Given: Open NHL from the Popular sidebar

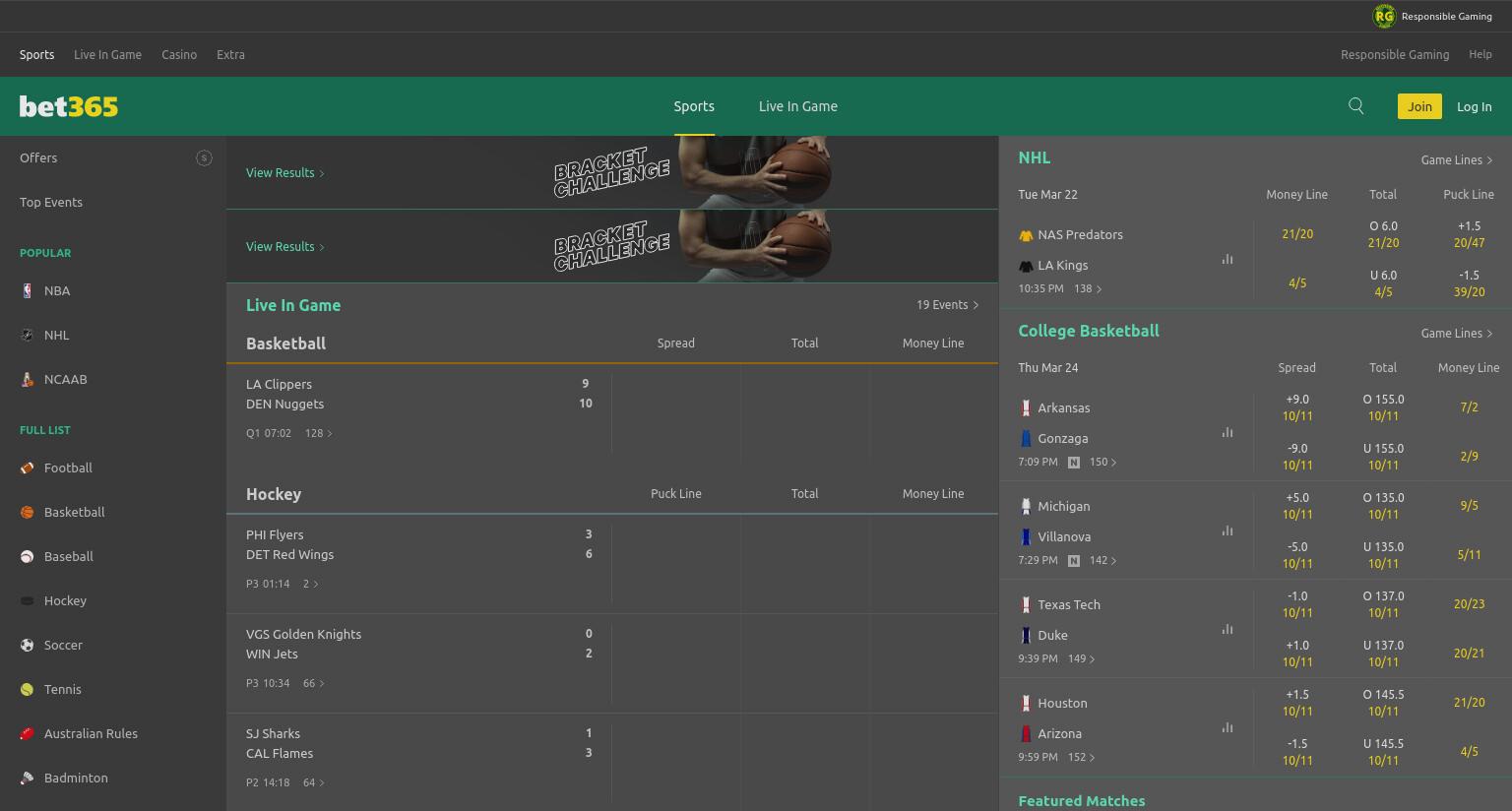Looking at the screenshot, I should [x=56, y=335].
